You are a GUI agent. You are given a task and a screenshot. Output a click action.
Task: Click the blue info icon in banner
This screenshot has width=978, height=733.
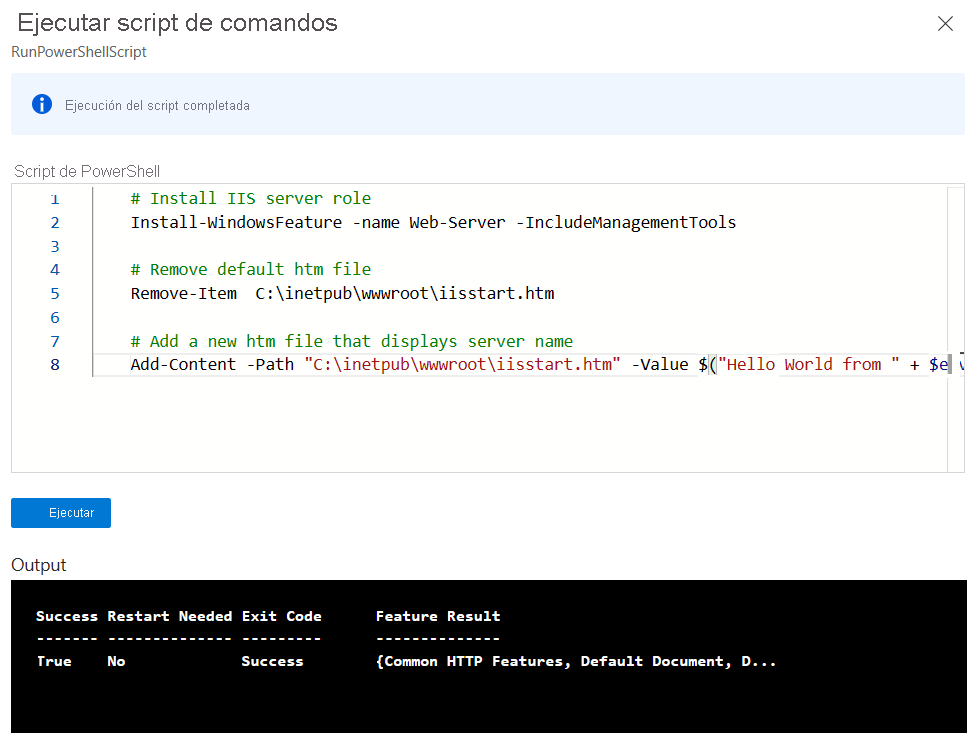42,104
